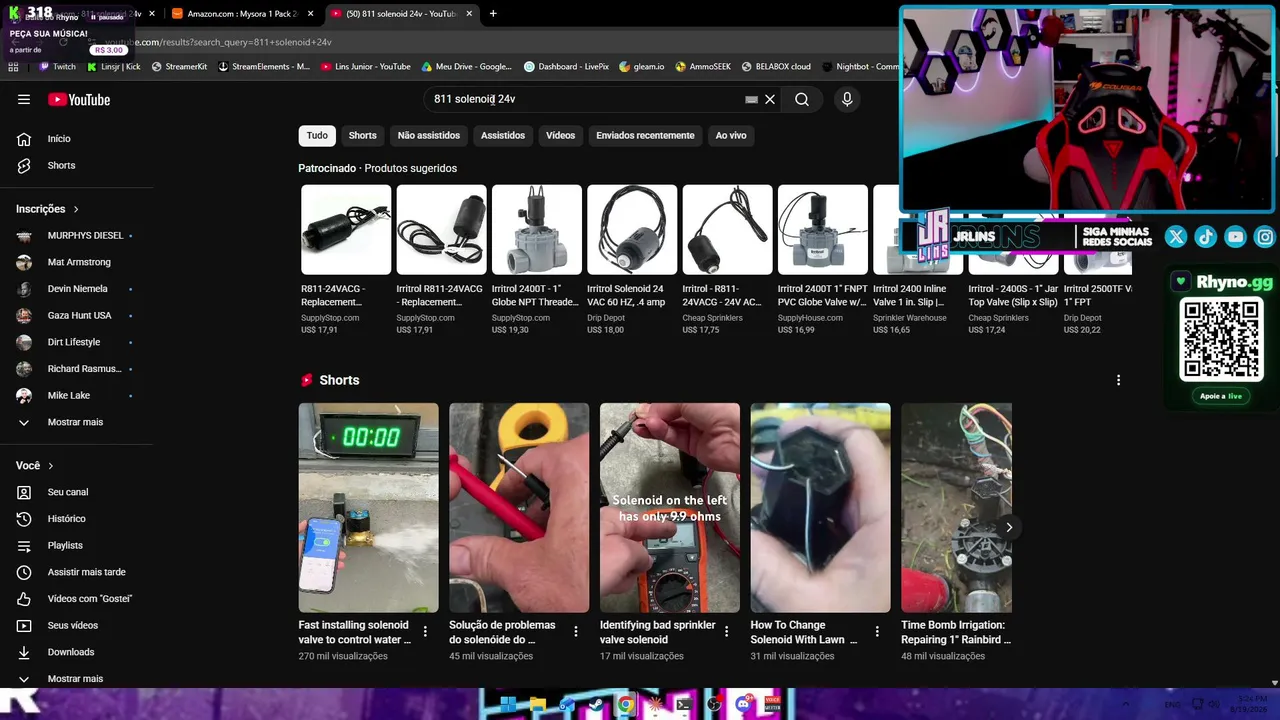The height and width of the screenshot is (720, 1280).
Task: Filter by Enviados recentemente chip
Action: click(x=645, y=136)
